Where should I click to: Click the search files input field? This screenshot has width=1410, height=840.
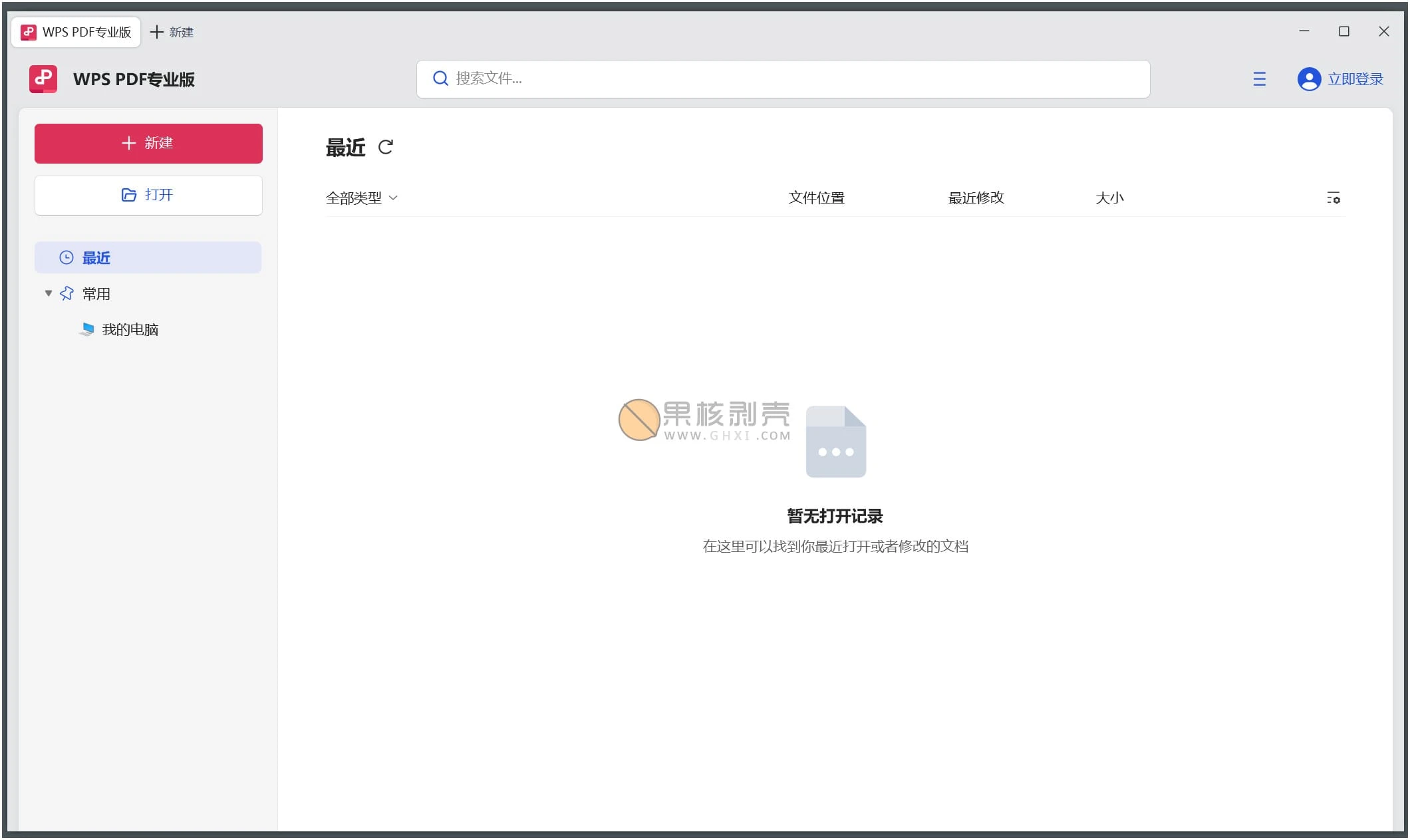(x=783, y=78)
